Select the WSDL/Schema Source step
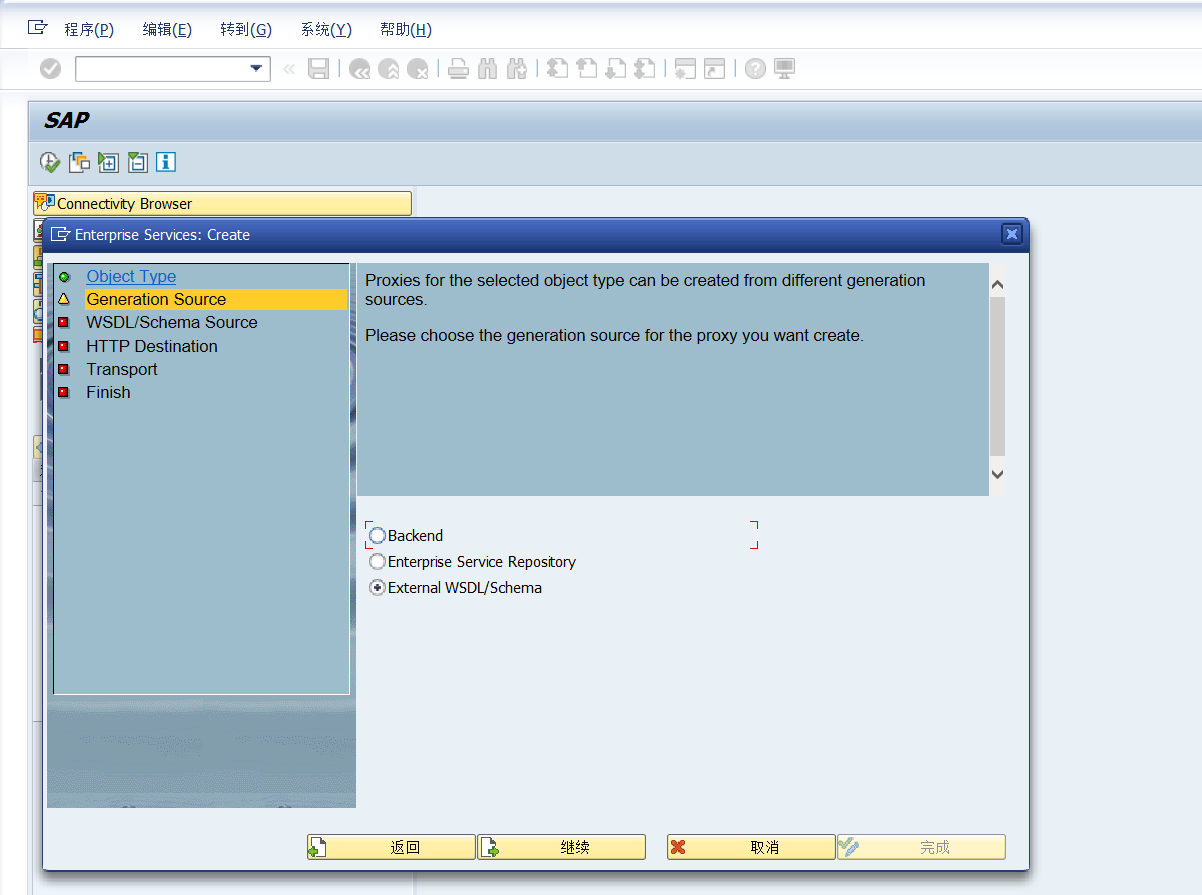Viewport: 1202px width, 895px height. coord(172,322)
